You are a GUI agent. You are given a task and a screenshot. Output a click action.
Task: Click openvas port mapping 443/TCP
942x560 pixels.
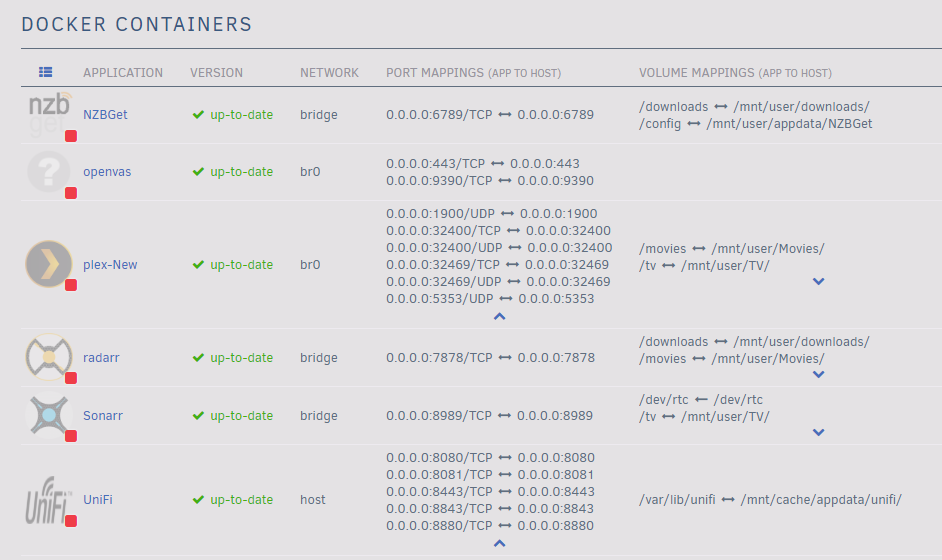(x=482, y=163)
